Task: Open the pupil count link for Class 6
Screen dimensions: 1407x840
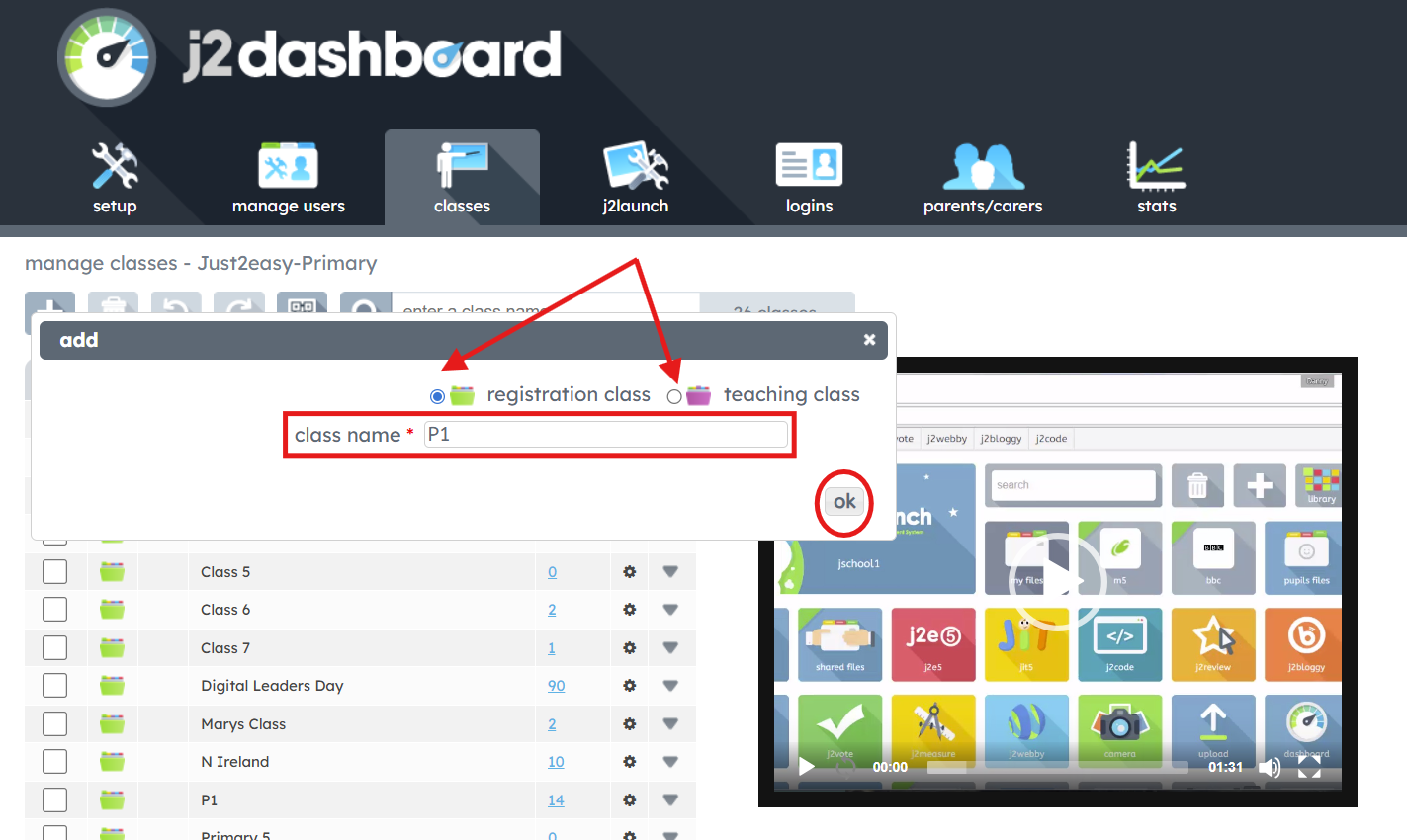Action: click(x=552, y=610)
